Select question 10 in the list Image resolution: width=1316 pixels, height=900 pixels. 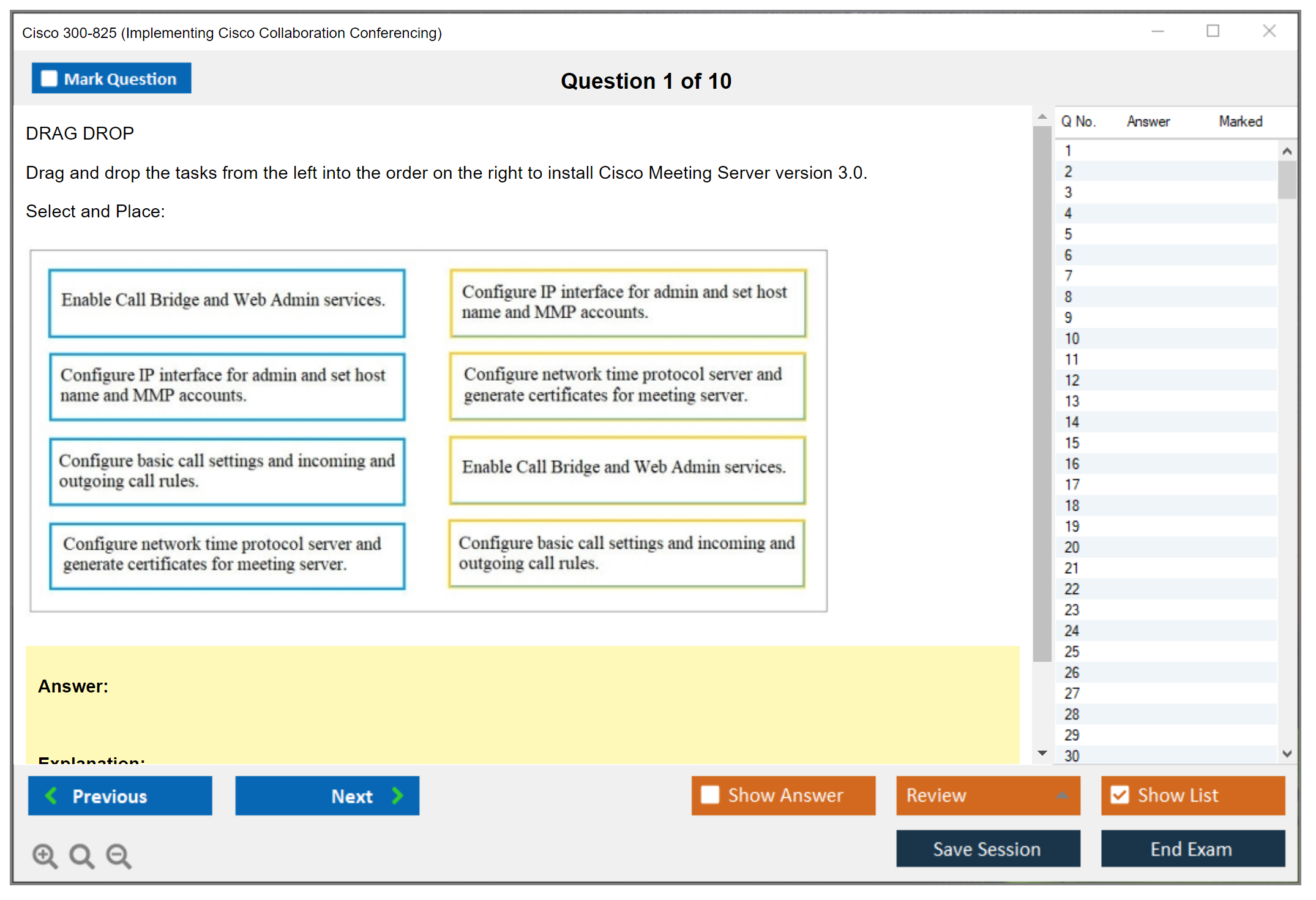coord(1072,339)
